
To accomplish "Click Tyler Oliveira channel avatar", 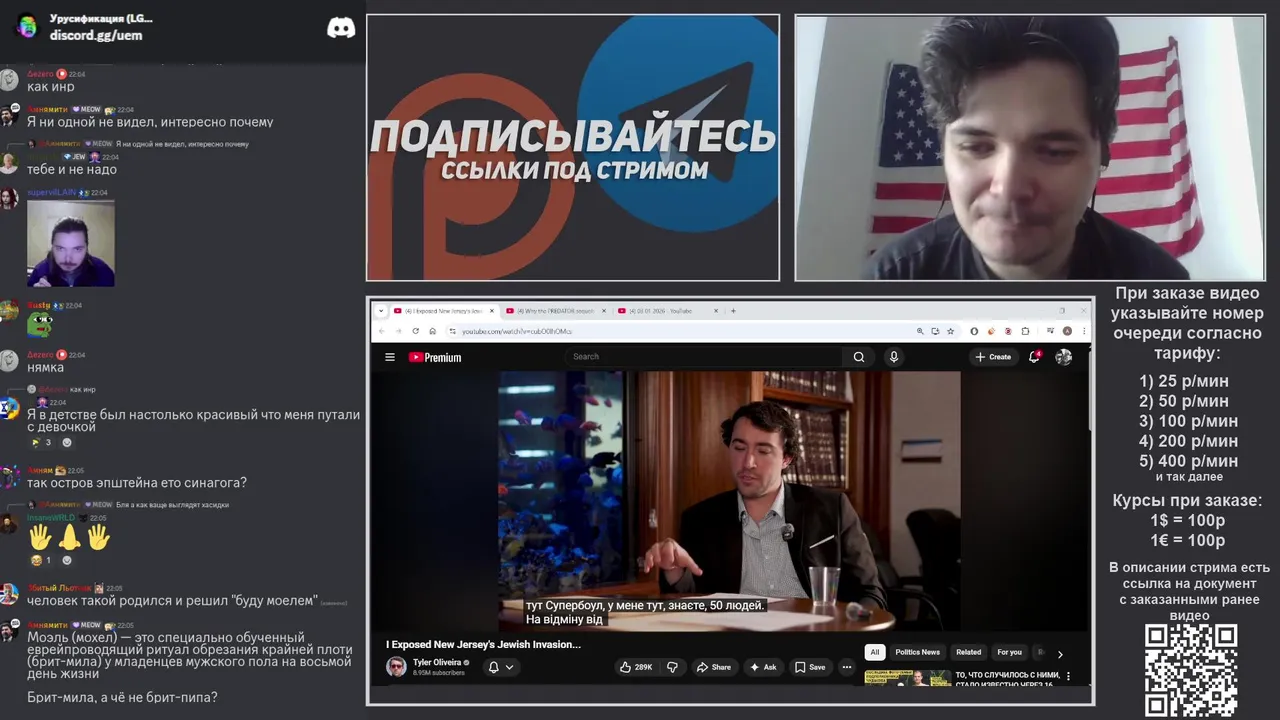I will coord(397,666).
